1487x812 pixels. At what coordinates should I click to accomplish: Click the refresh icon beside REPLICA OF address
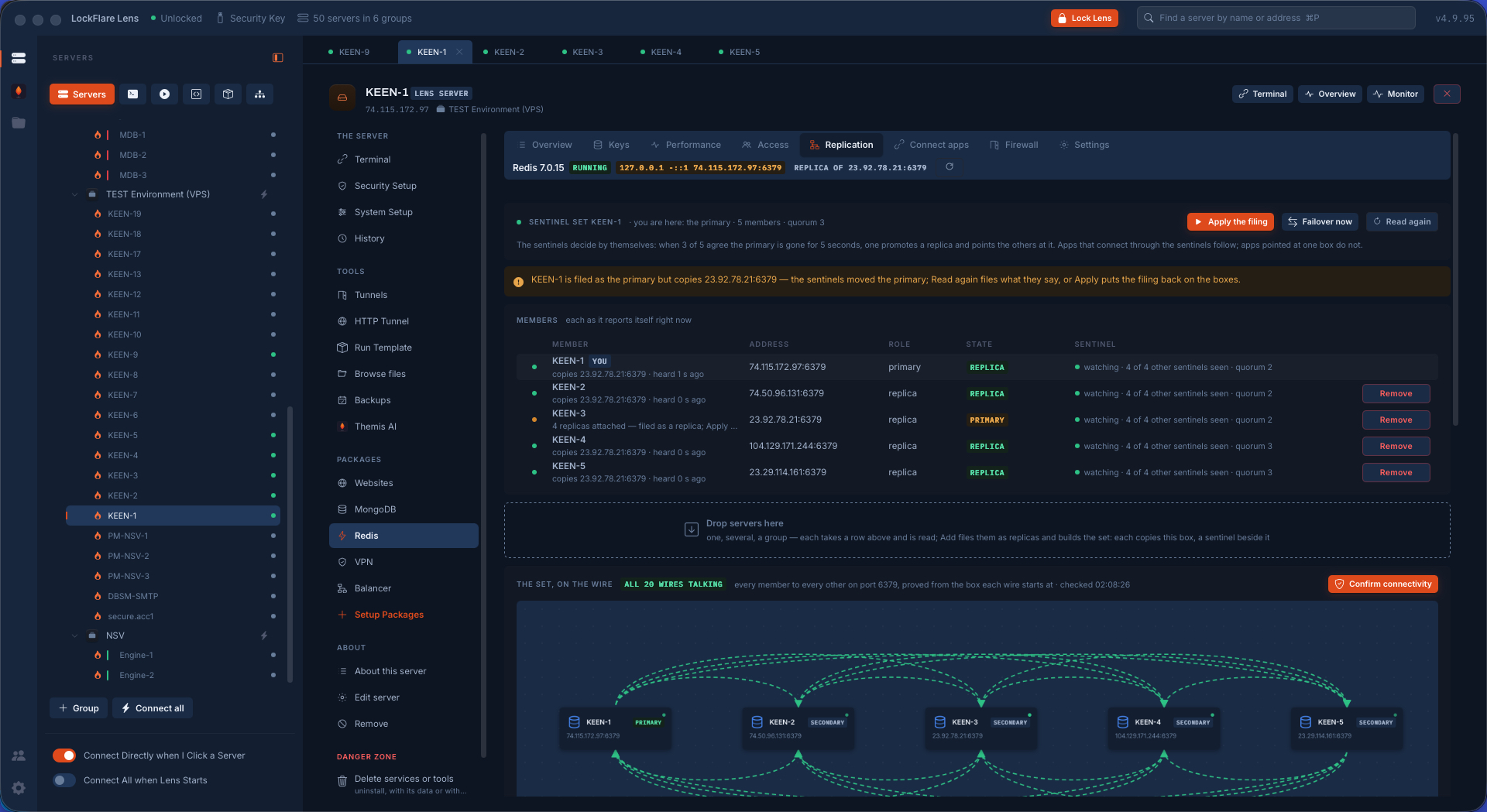coord(950,167)
